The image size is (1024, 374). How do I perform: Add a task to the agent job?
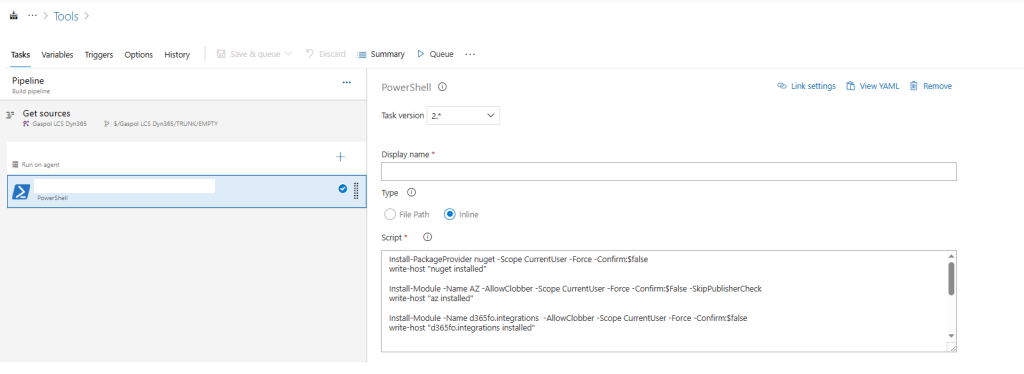point(340,157)
